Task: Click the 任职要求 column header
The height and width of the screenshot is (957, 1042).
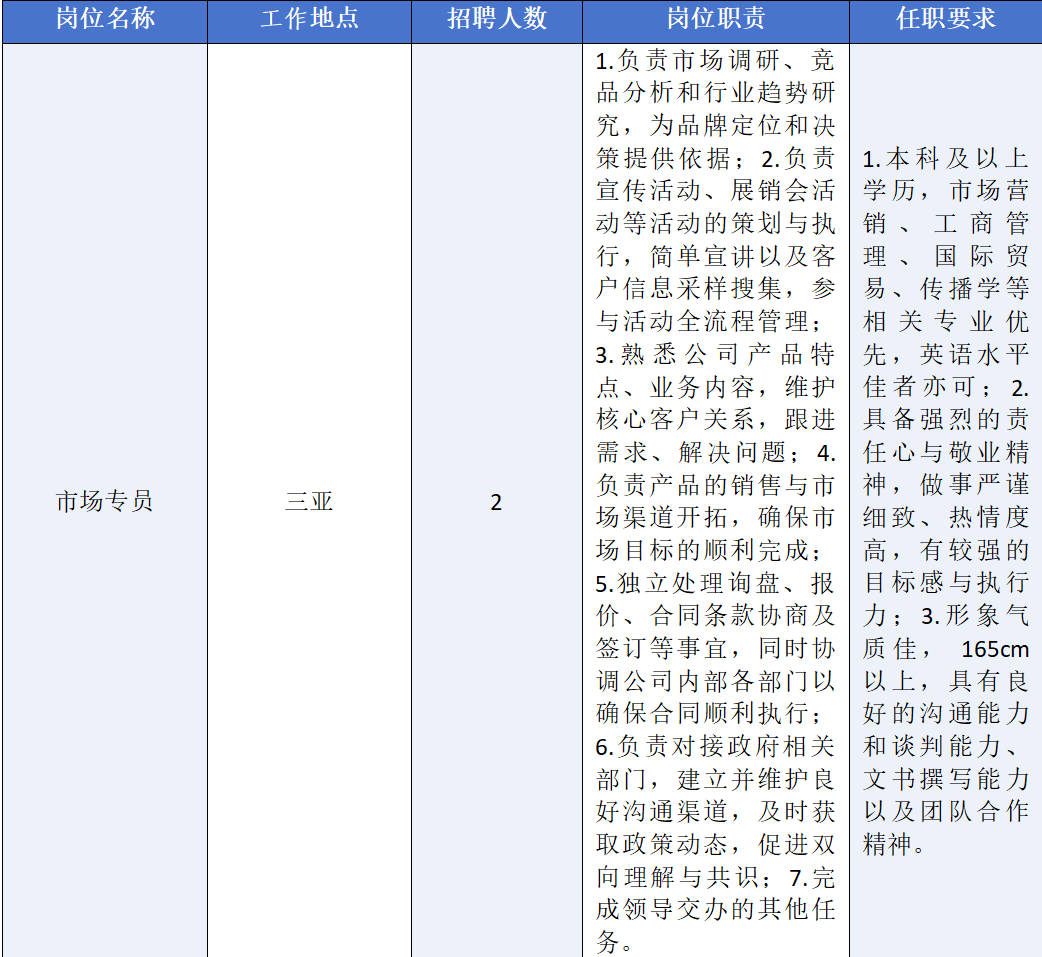Action: [x=945, y=20]
